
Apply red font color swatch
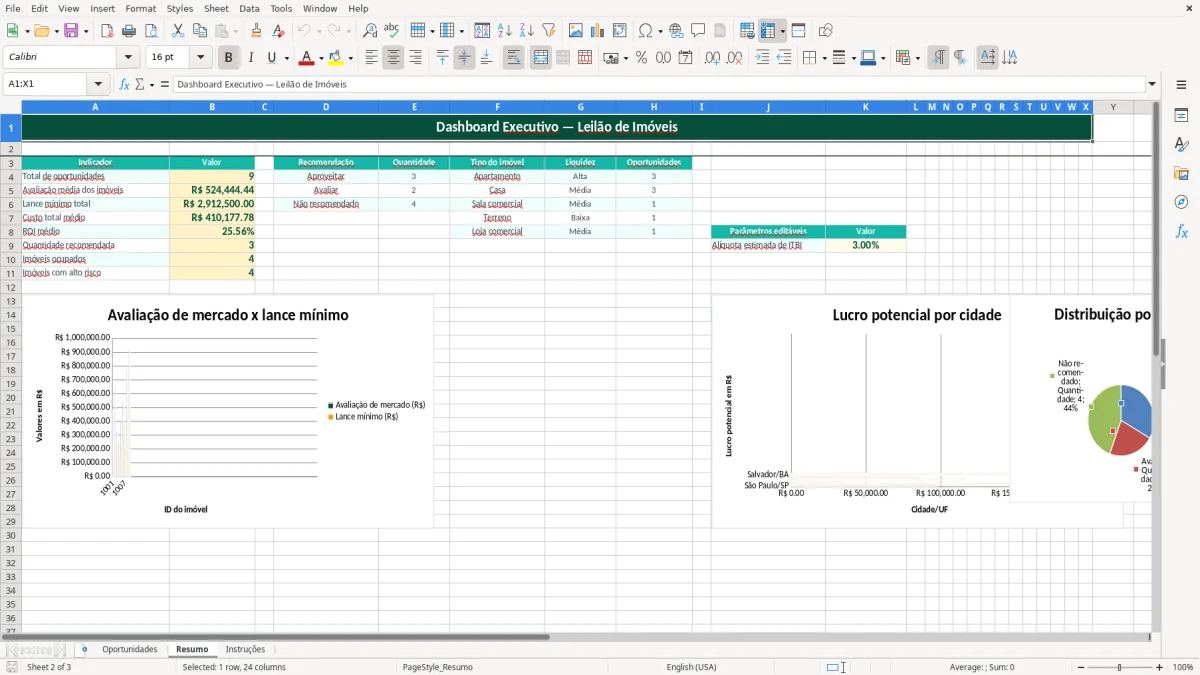click(307, 58)
